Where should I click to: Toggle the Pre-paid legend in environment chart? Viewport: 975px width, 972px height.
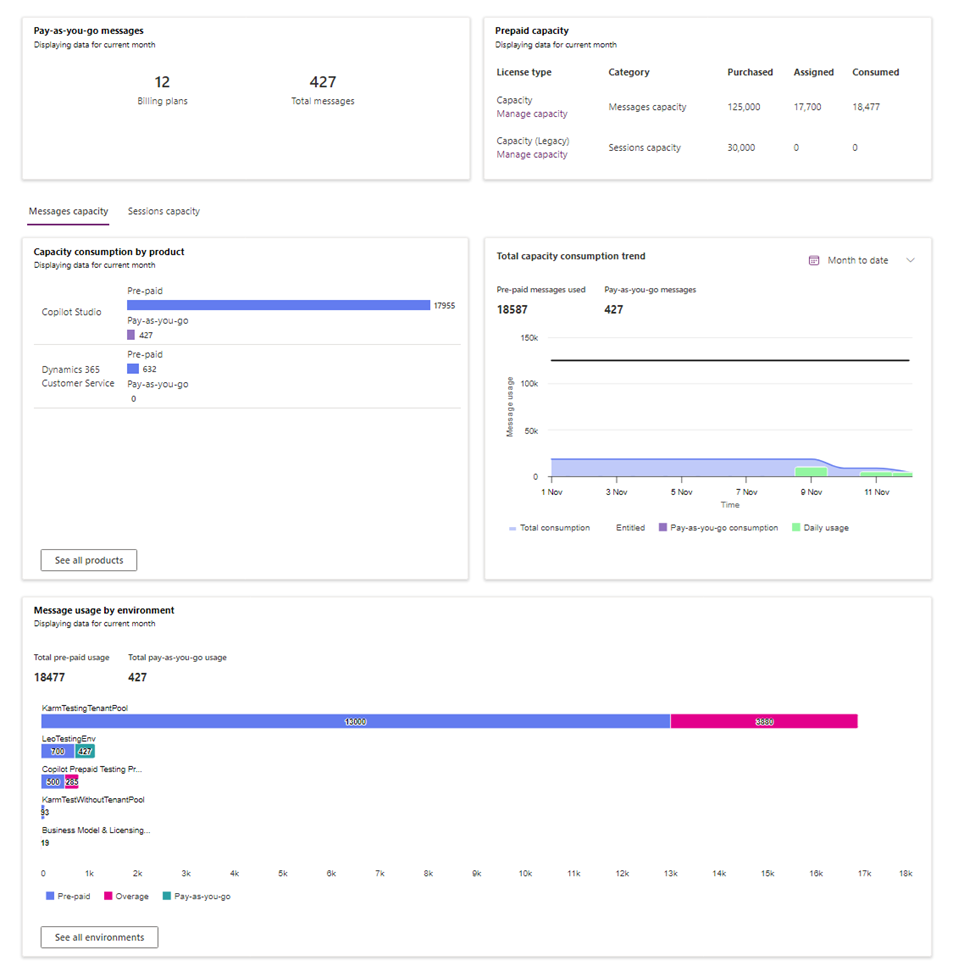pyautogui.click(x=68, y=896)
